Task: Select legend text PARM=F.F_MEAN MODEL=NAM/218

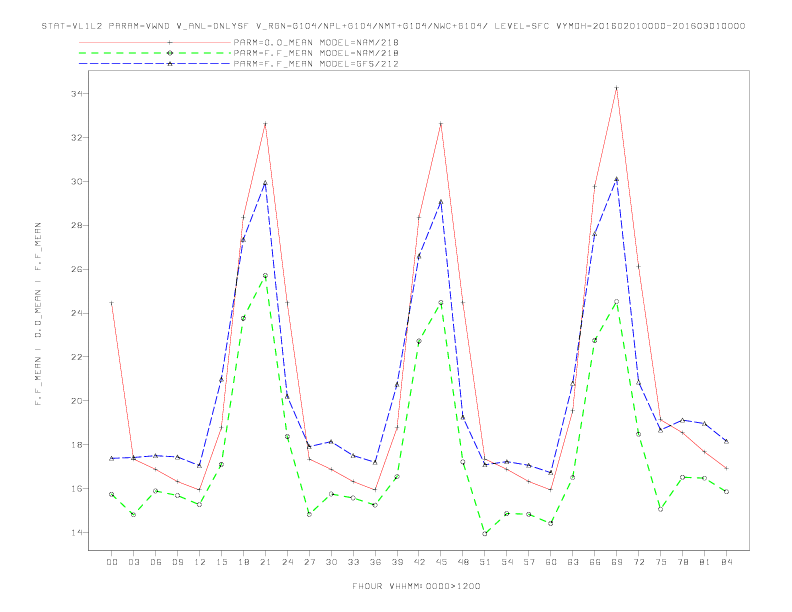Action: [316, 53]
